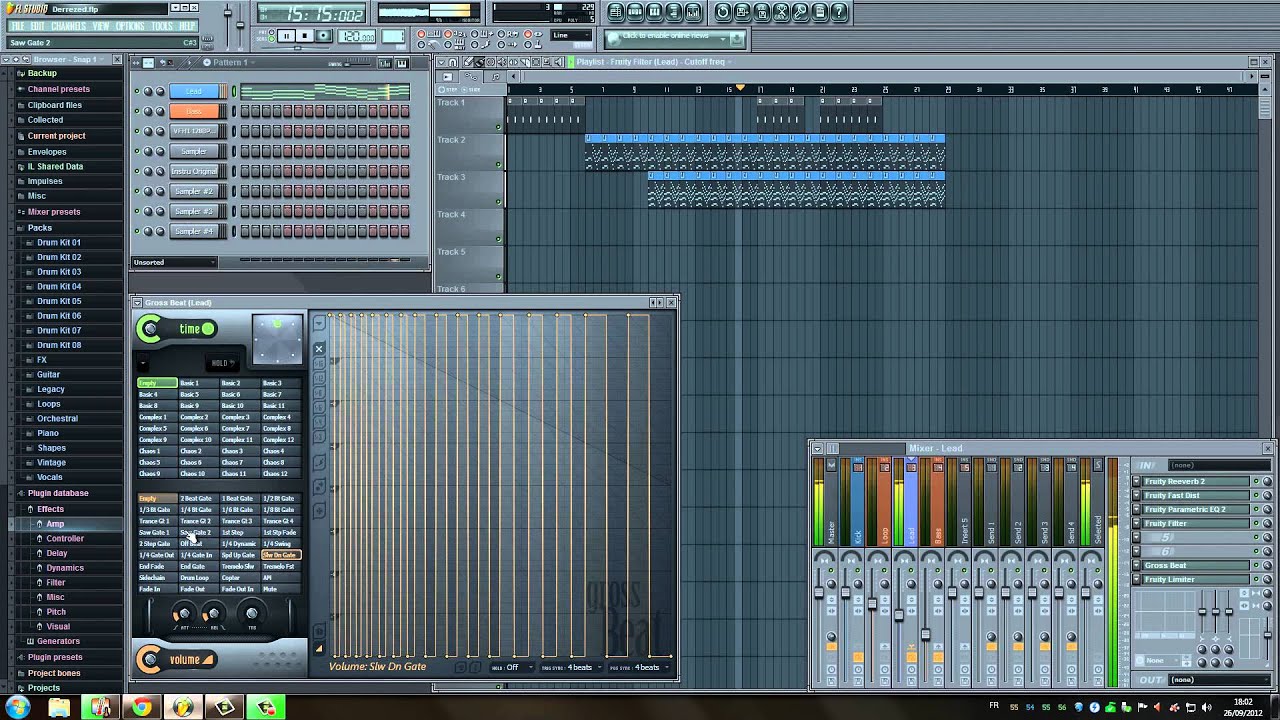Open the Fruity Reeverb 2 slot dropdown arrow

[1137, 482]
